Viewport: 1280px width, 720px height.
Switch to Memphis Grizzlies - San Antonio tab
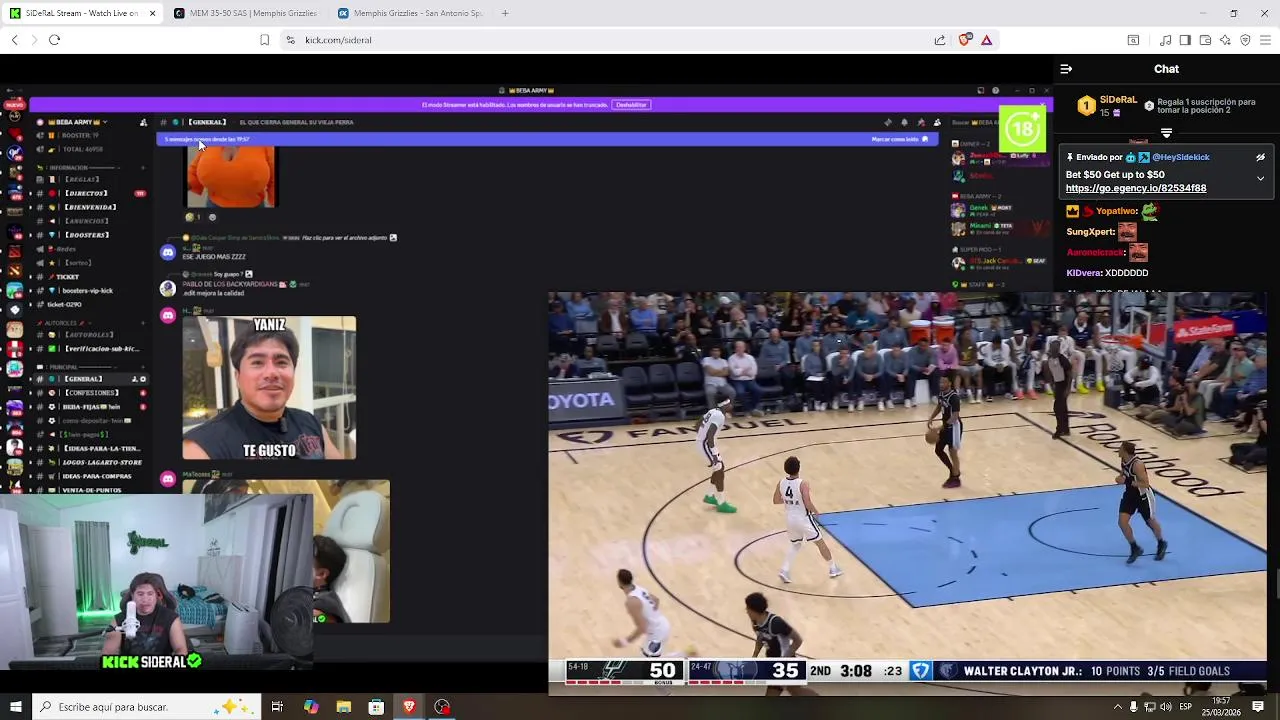410,13
